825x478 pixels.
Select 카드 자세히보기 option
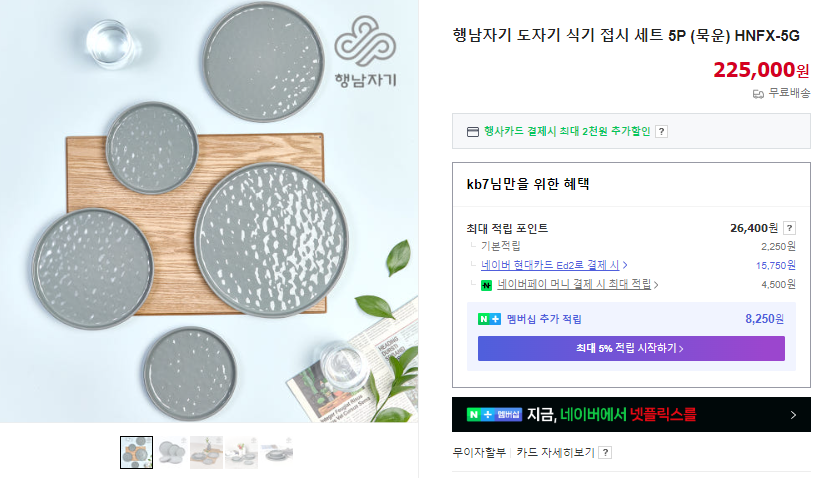[x=555, y=452]
